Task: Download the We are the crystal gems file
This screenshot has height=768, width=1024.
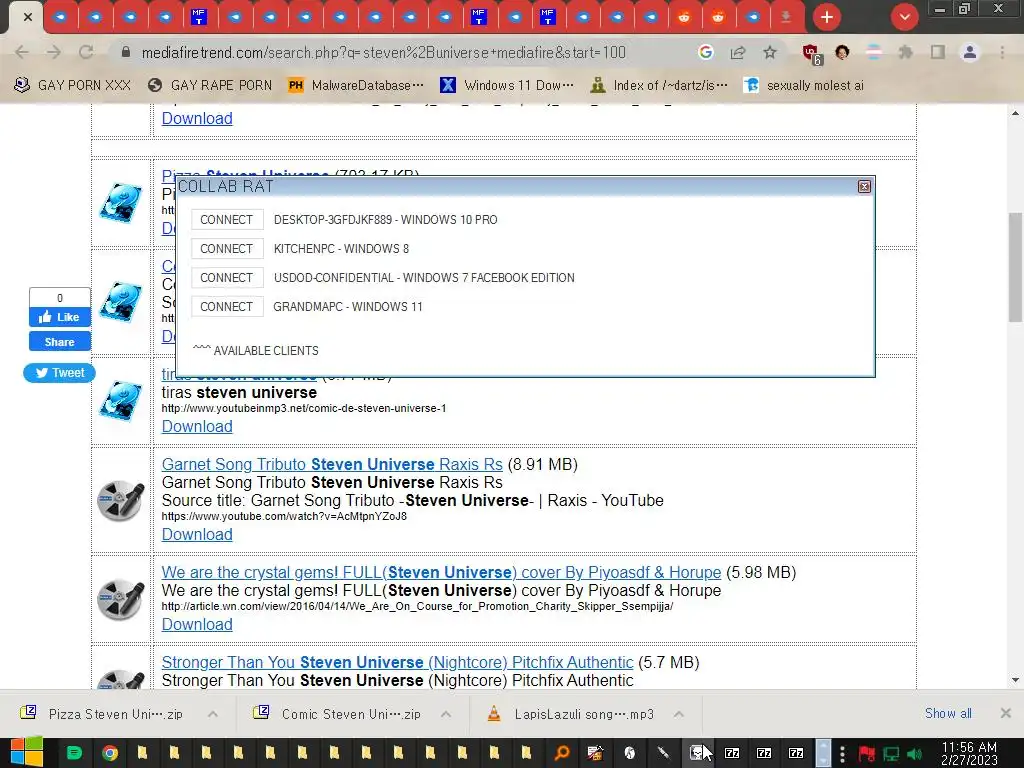Action: point(197,624)
